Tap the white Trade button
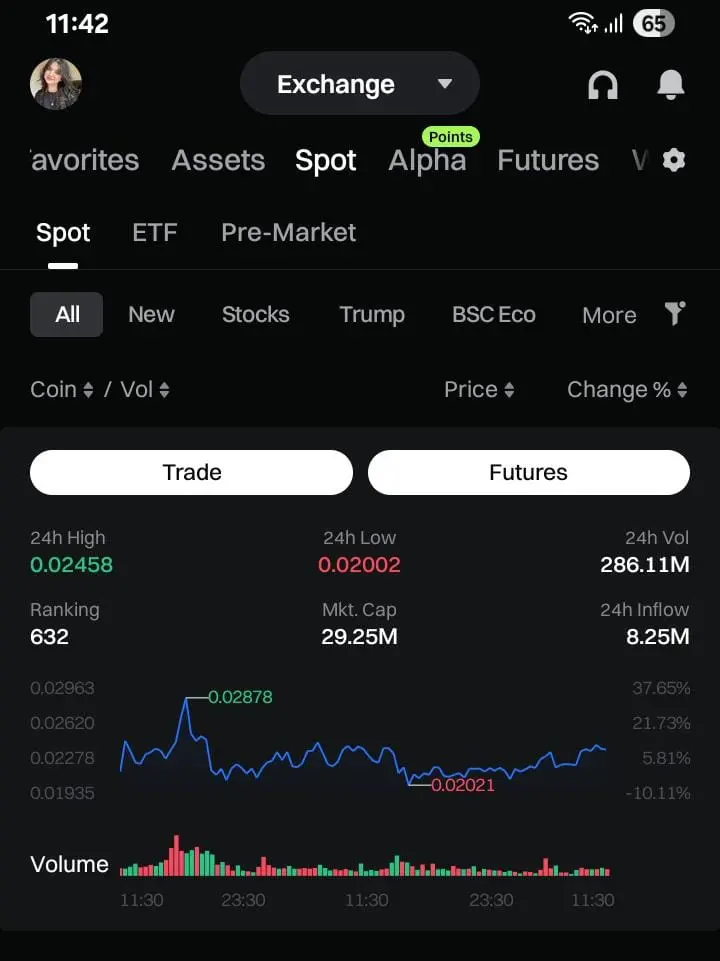This screenshot has width=720, height=961. pyautogui.click(x=191, y=473)
